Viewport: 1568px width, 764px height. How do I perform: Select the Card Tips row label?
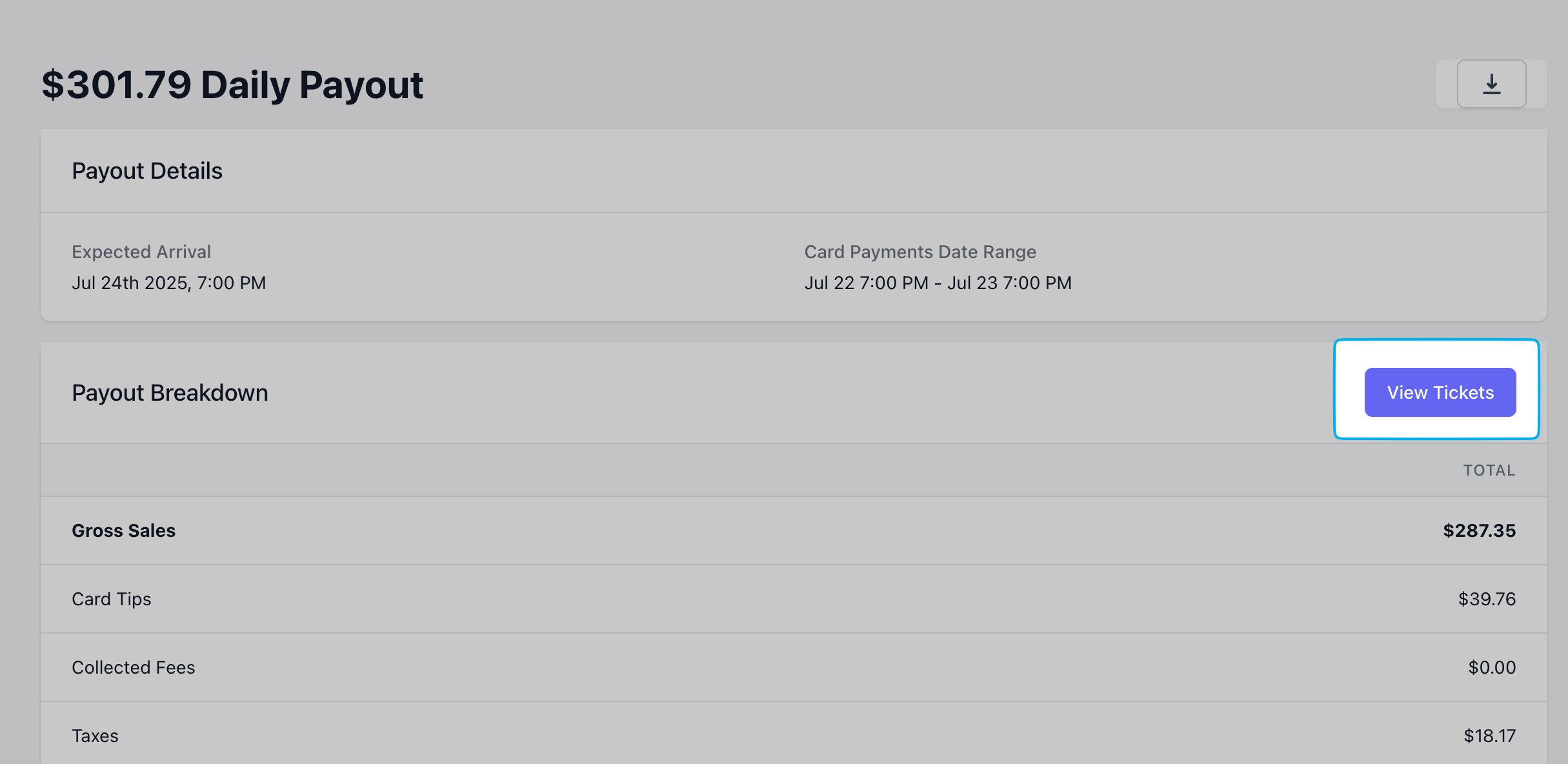pyautogui.click(x=112, y=599)
